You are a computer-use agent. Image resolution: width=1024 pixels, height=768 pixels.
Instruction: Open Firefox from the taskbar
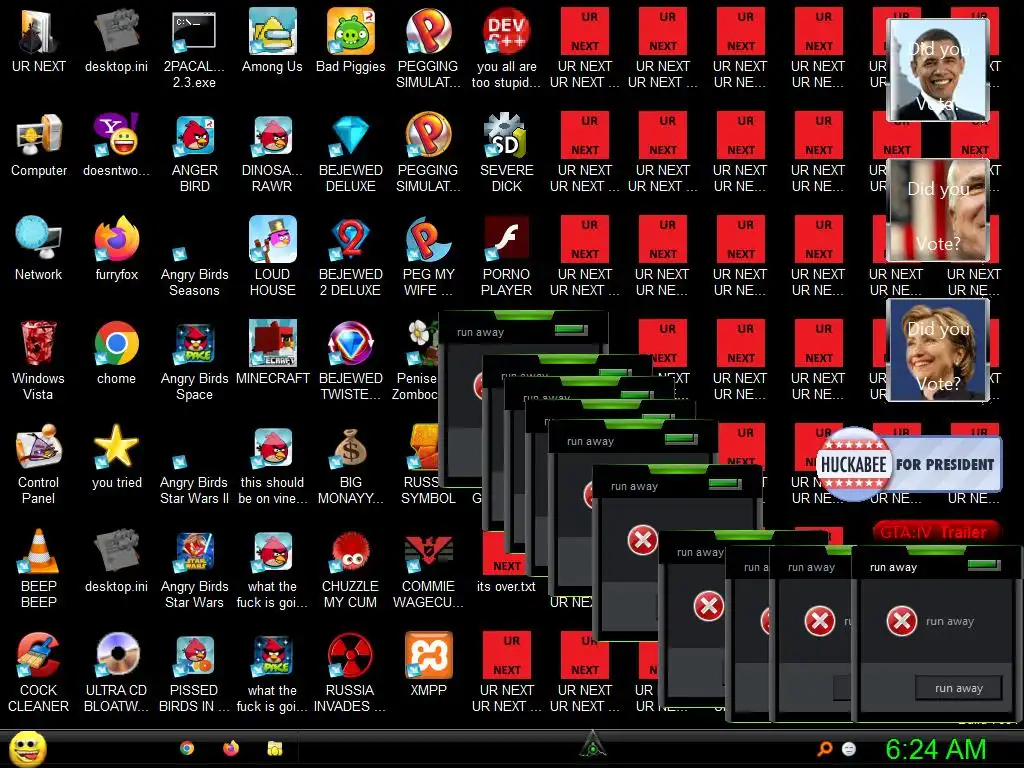pyautogui.click(x=231, y=748)
